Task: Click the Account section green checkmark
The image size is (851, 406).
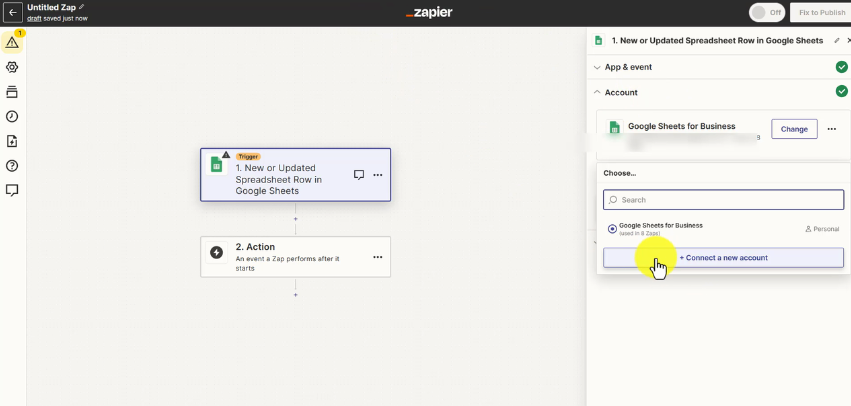Action: pyautogui.click(x=841, y=91)
